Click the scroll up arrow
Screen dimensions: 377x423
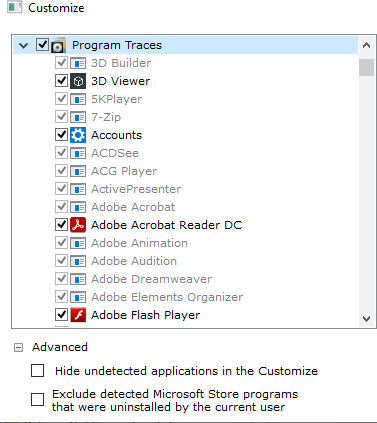point(366,45)
